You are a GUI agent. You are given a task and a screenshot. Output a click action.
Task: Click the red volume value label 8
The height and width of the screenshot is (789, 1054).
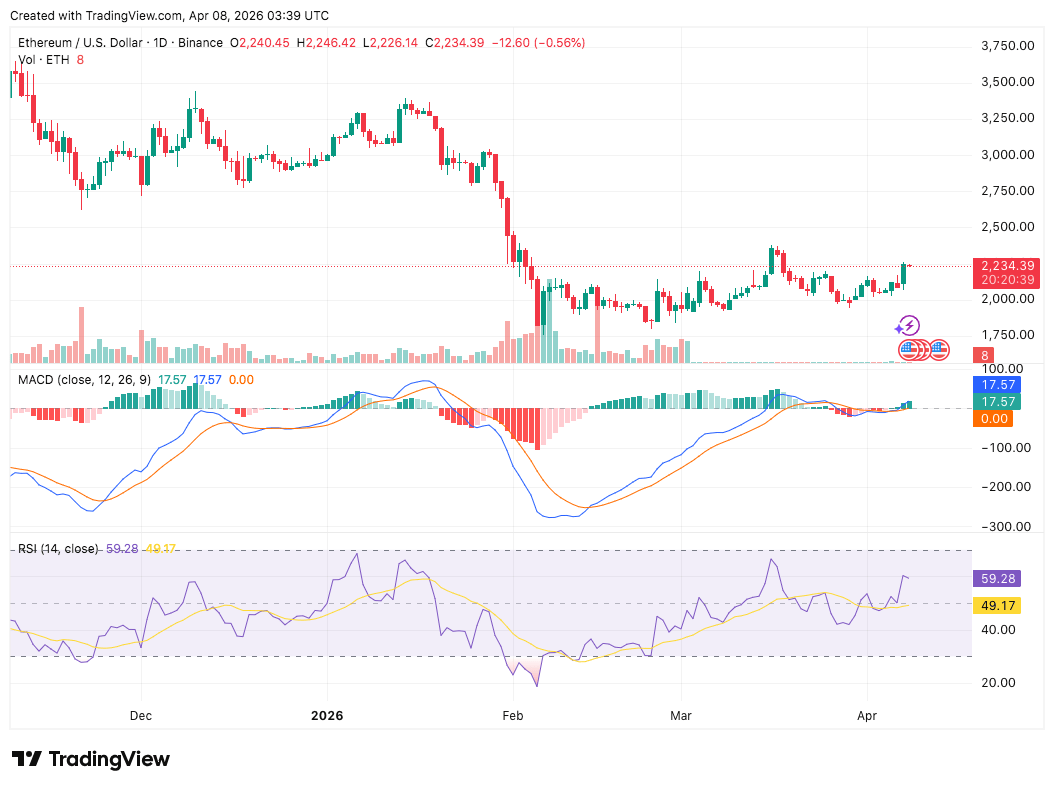tap(985, 355)
